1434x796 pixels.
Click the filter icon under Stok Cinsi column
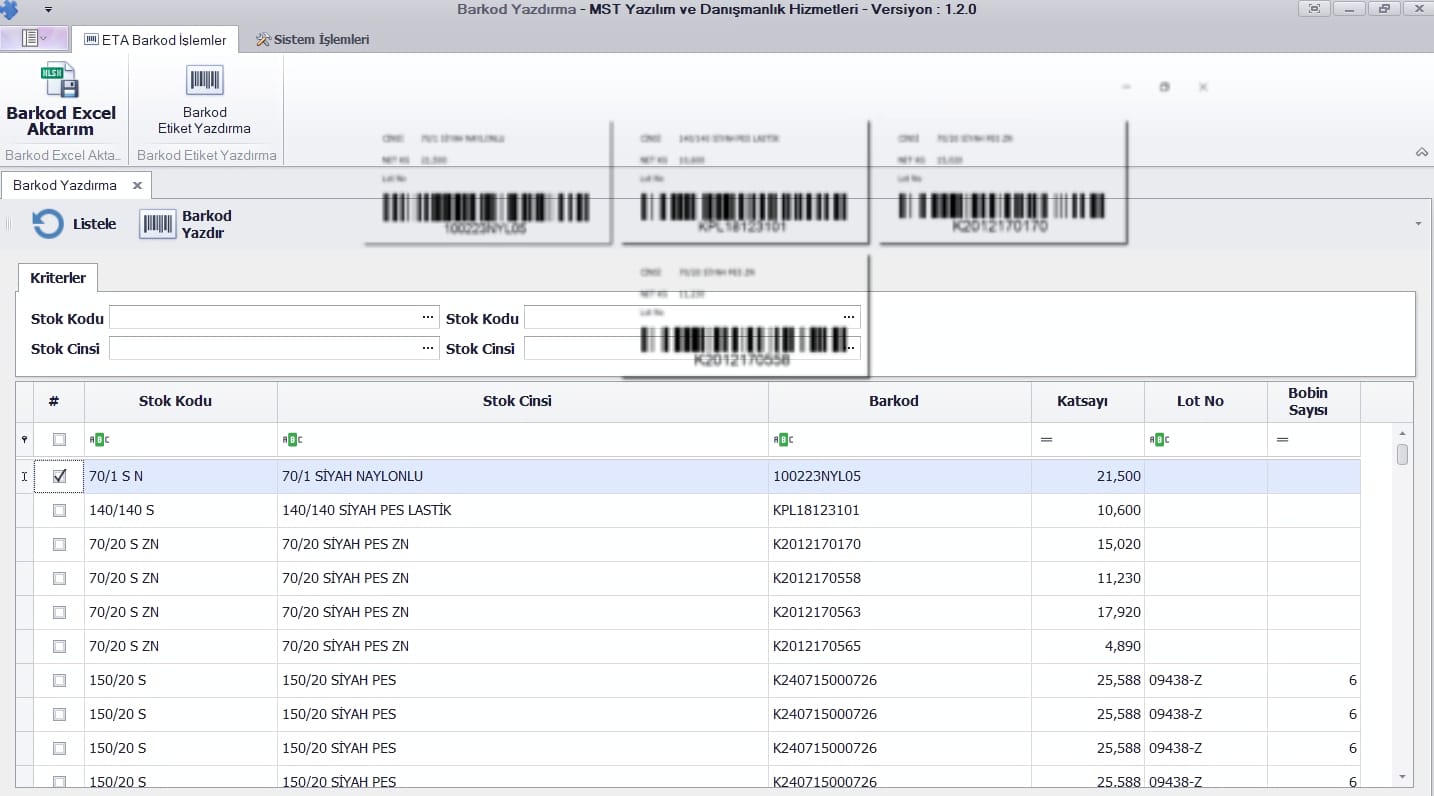pos(290,440)
